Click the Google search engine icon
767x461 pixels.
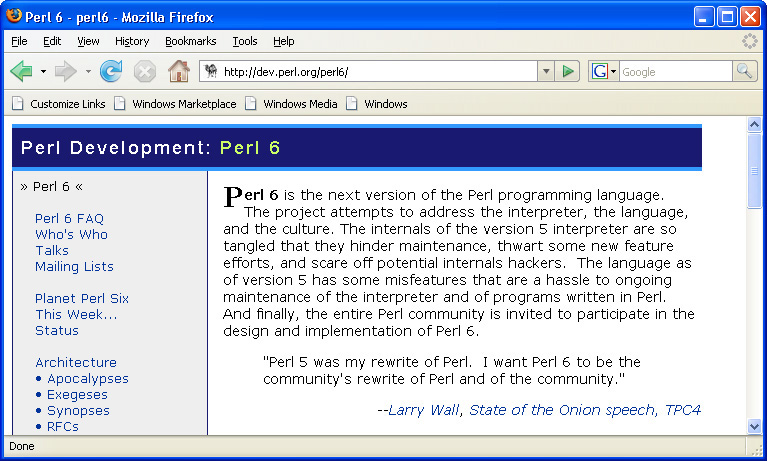point(599,71)
